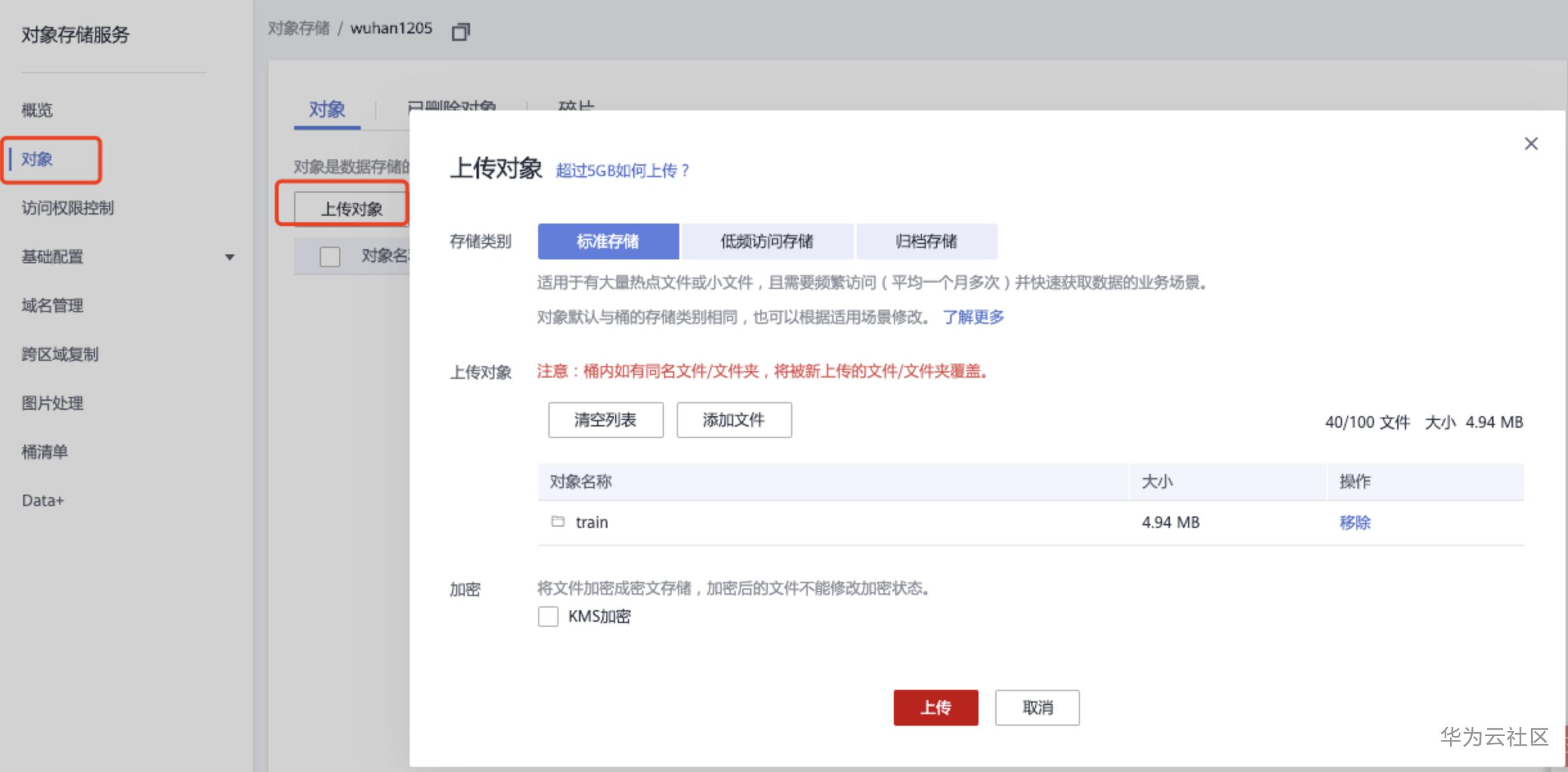
Task: Enable KMS加密 encryption
Action: pos(547,616)
